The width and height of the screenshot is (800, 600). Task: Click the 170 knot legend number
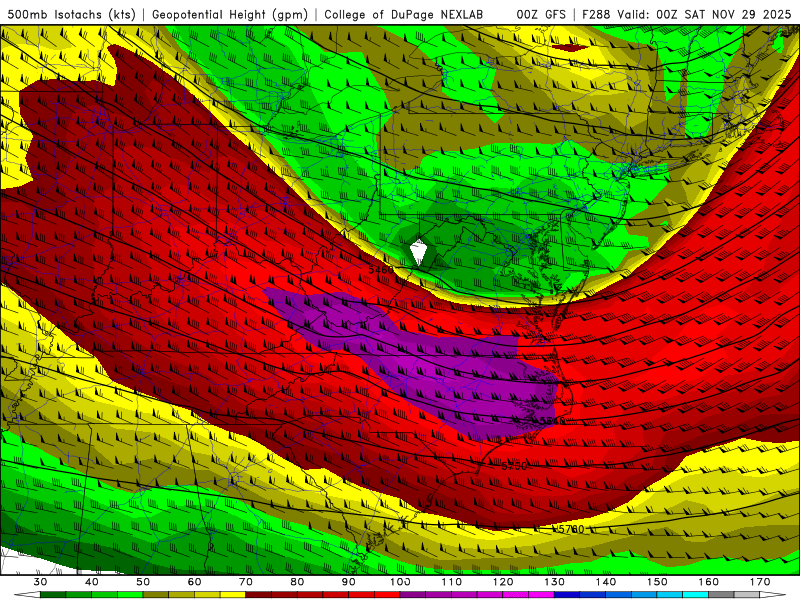[760, 582]
